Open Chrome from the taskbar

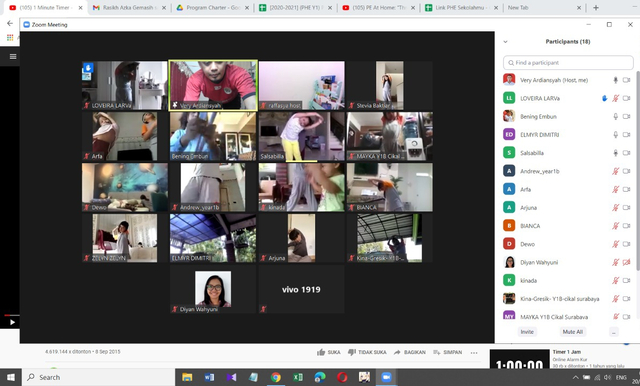click(276, 377)
